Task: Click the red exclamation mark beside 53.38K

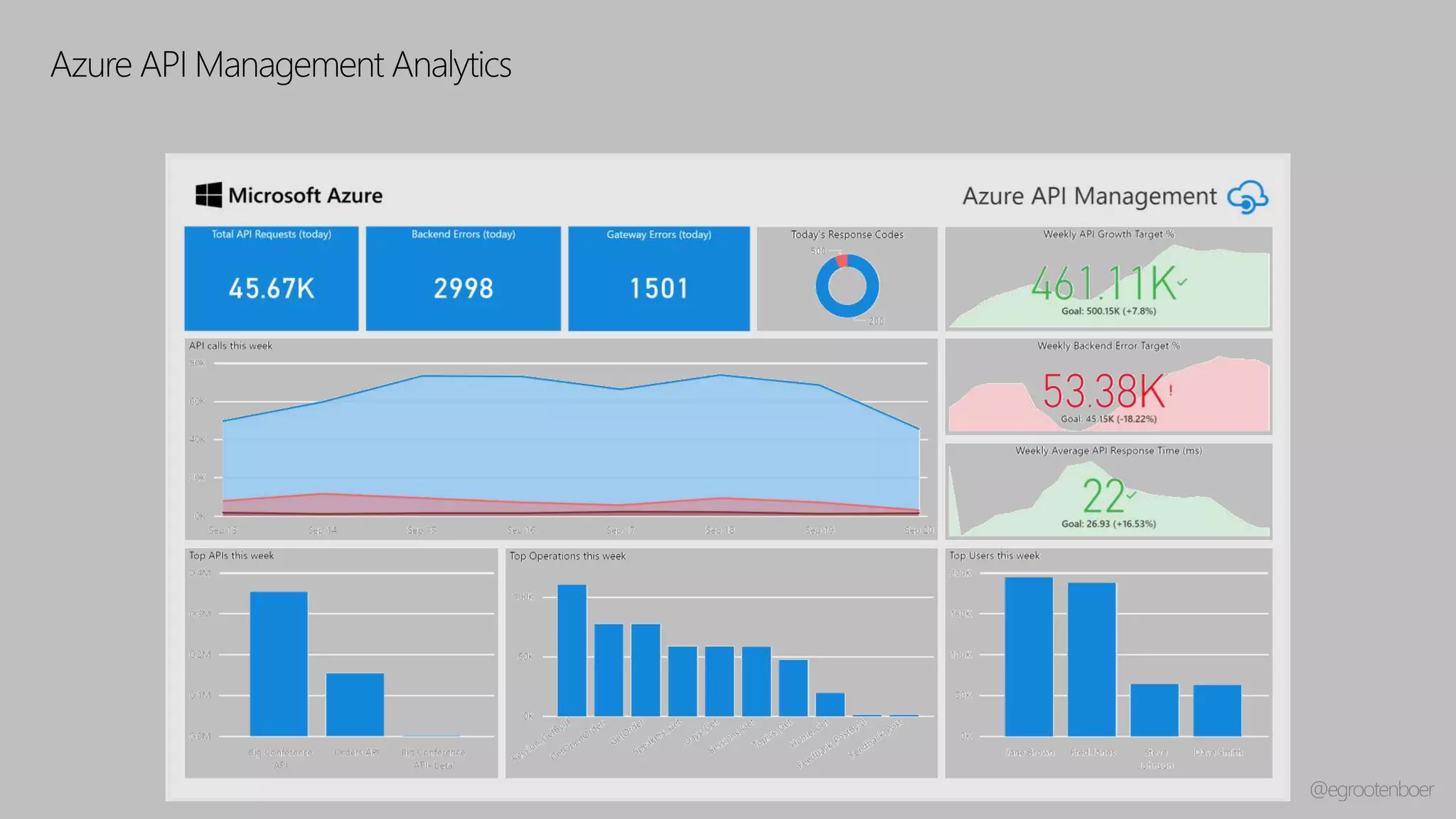Action: [1170, 390]
